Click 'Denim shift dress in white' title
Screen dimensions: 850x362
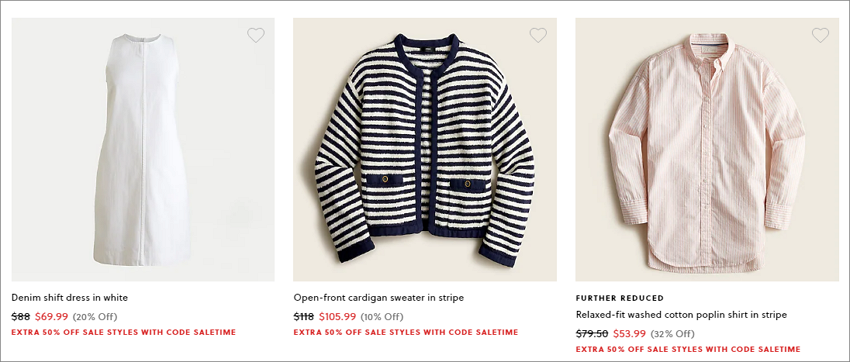(69, 298)
